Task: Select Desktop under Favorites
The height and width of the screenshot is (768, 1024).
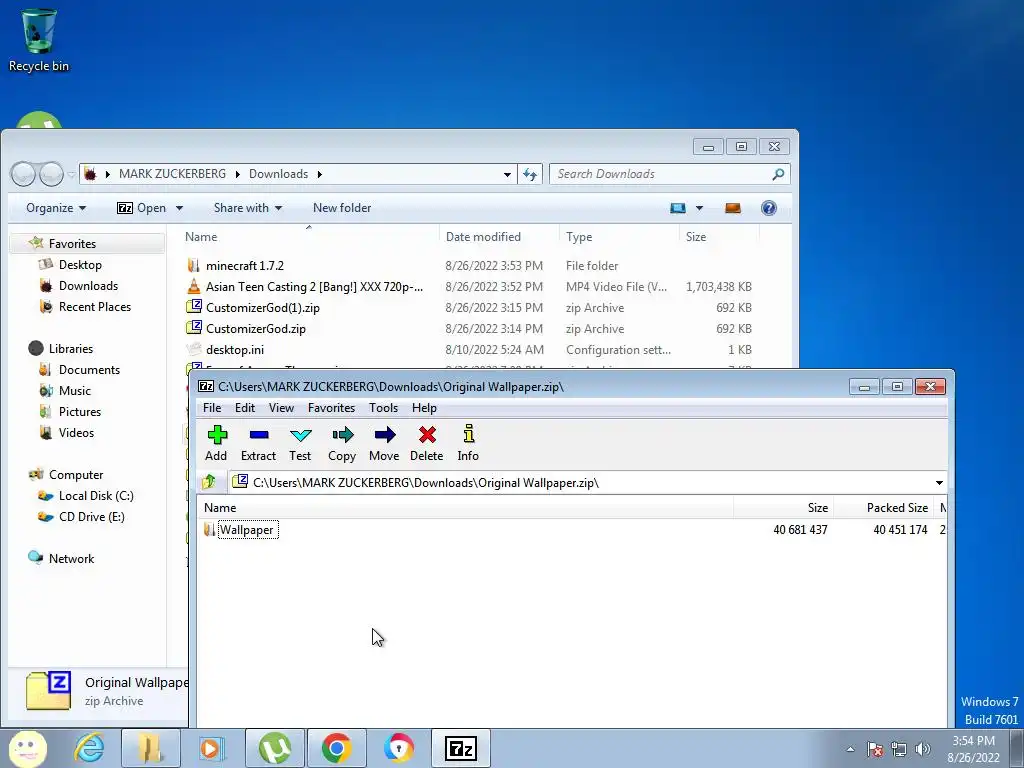Action: tap(80, 264)
